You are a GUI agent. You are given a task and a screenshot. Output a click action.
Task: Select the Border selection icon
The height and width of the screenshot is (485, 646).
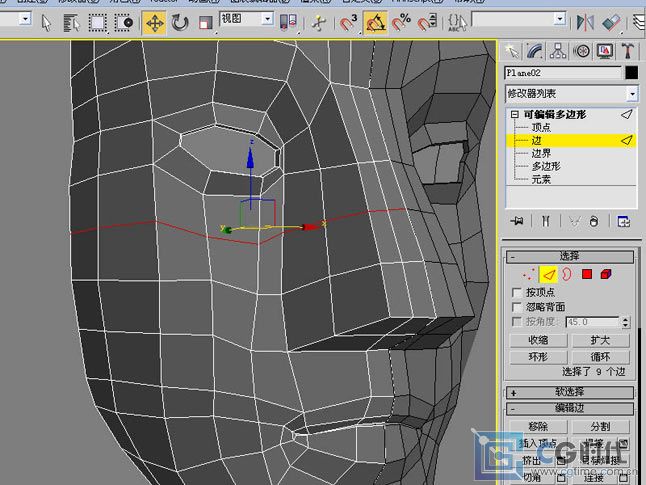567,274
